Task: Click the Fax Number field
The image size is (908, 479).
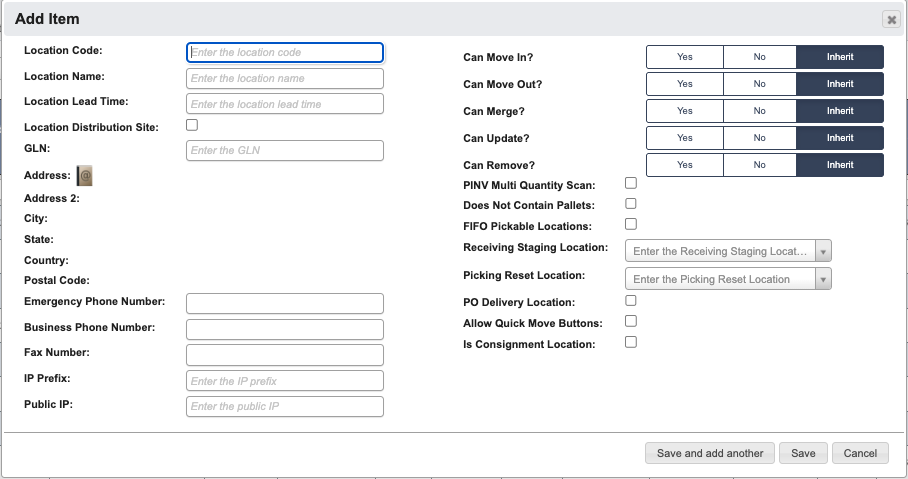Action: coord(285,355)
